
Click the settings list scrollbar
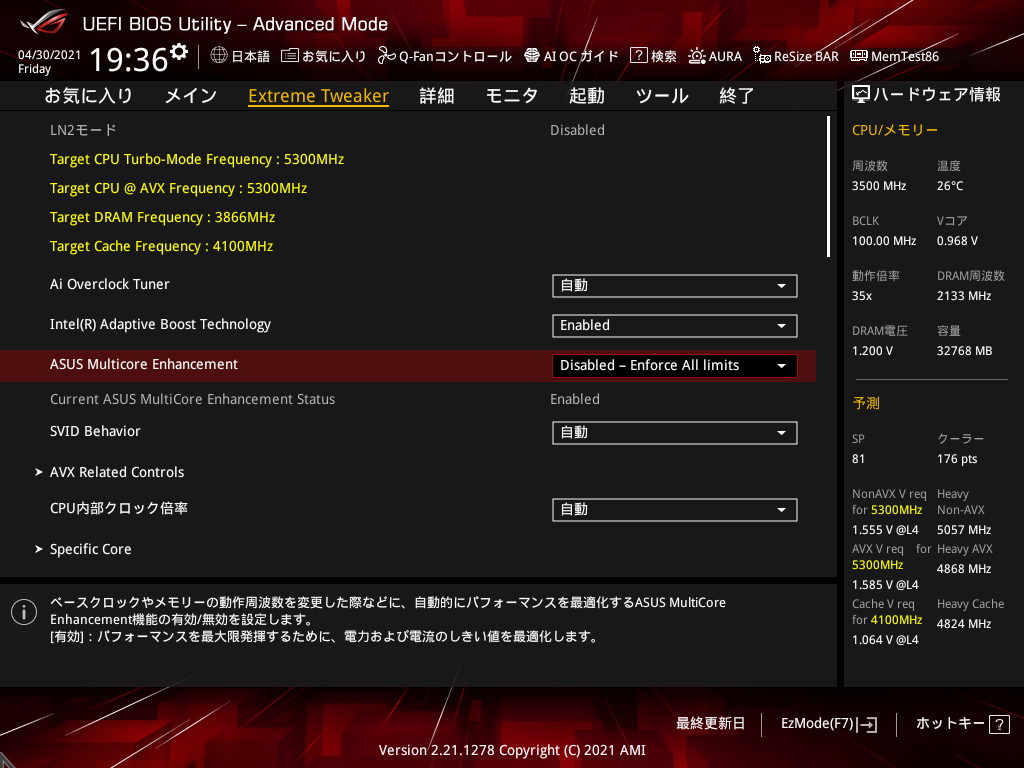point(828,186)
